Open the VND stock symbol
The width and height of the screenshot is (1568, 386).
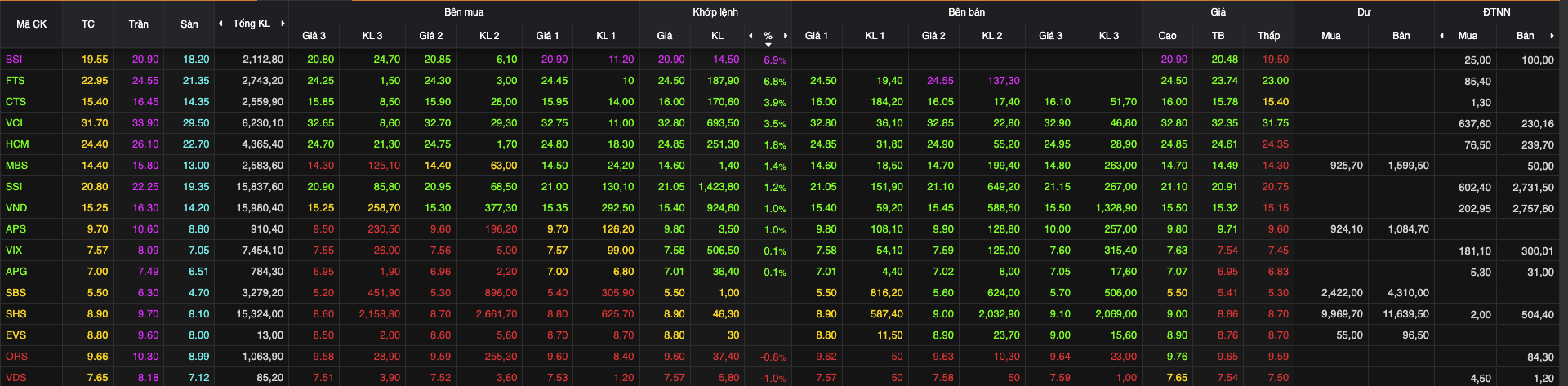tap(16, 208)
